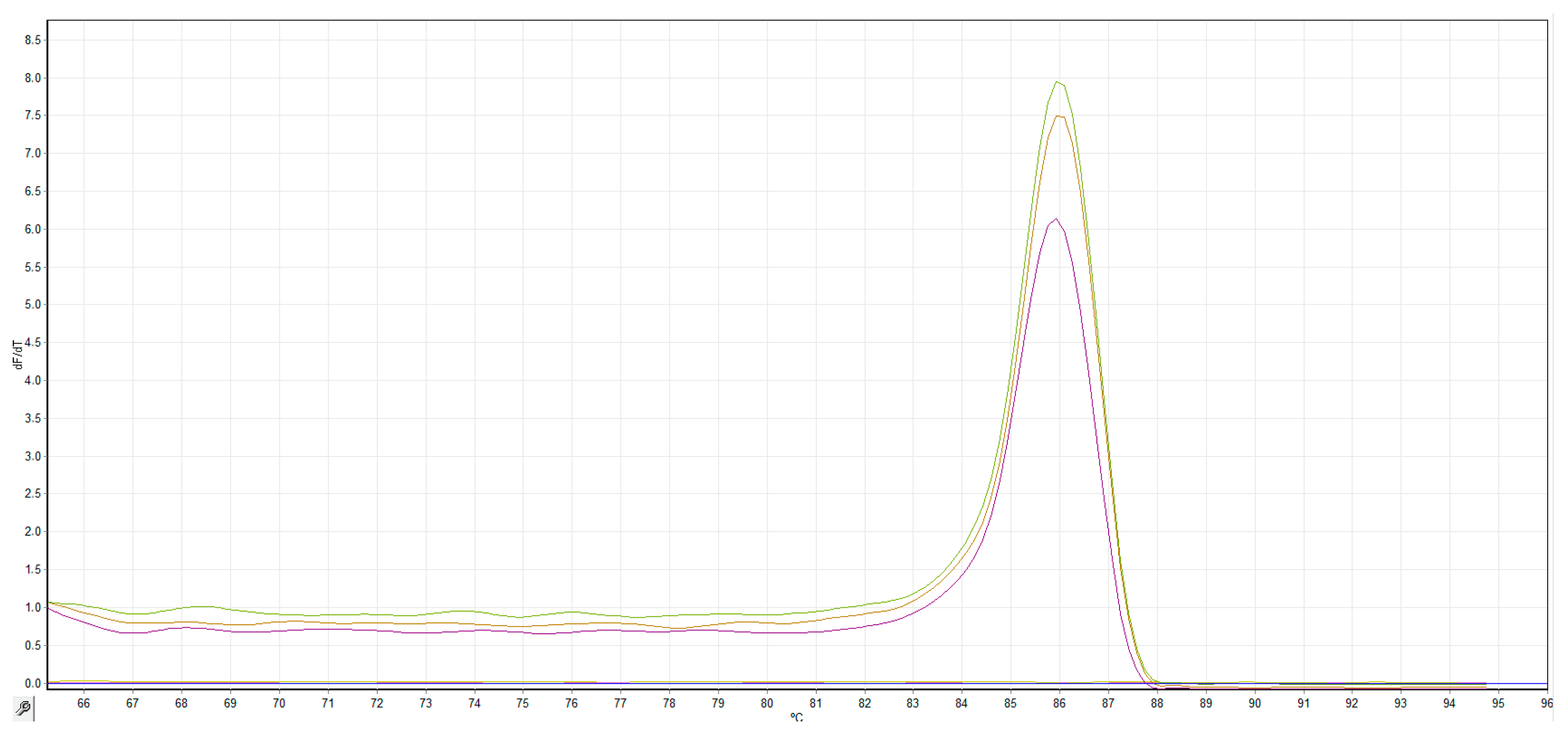Click the 5.0 tick label on dF/dT axis

[33, 304]
